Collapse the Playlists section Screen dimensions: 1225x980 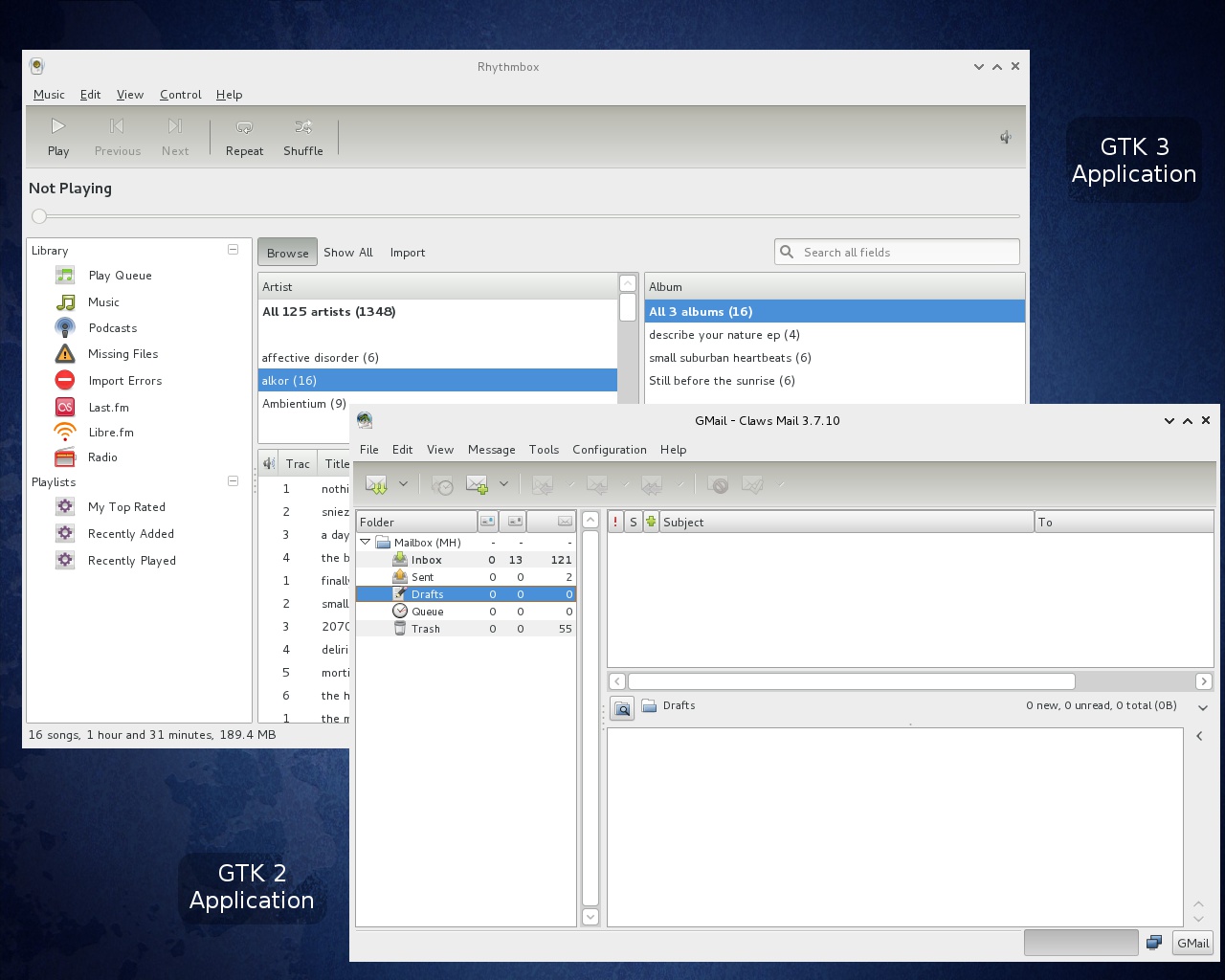(233, 481)
